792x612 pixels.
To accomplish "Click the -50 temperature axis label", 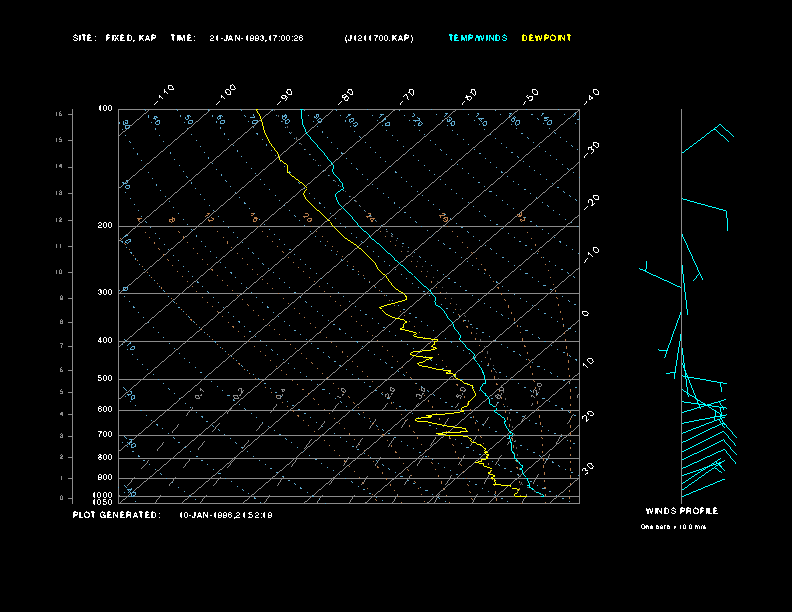I will coord(531,96).
